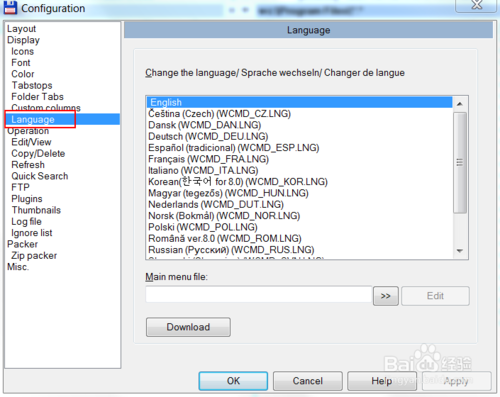Viewport: 500px width, 397px height.
Task: Select Tabstops in the left list
Action: [x=32, y=85]
